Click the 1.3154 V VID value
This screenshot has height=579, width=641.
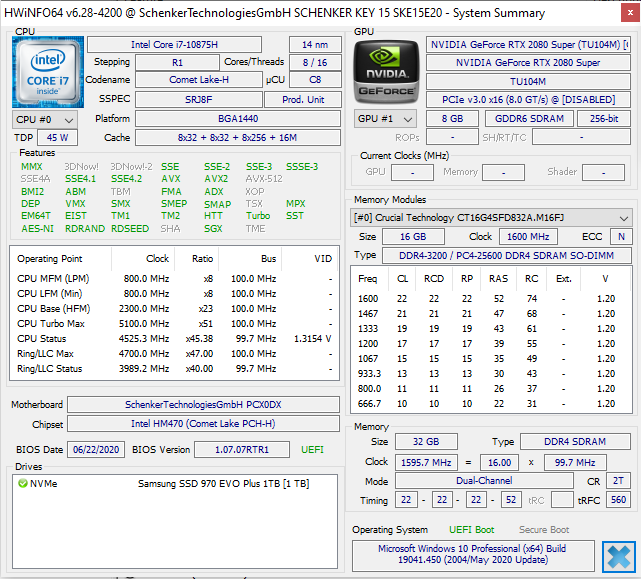(312, 339)
